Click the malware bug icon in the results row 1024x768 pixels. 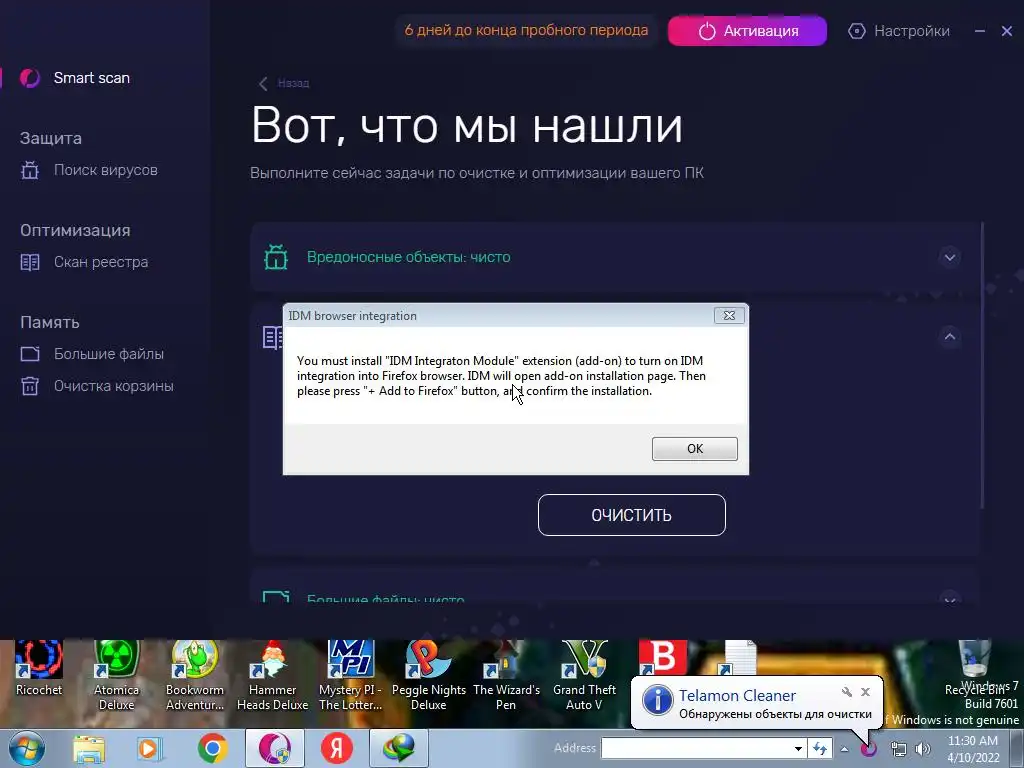click(x=276, y=257)
